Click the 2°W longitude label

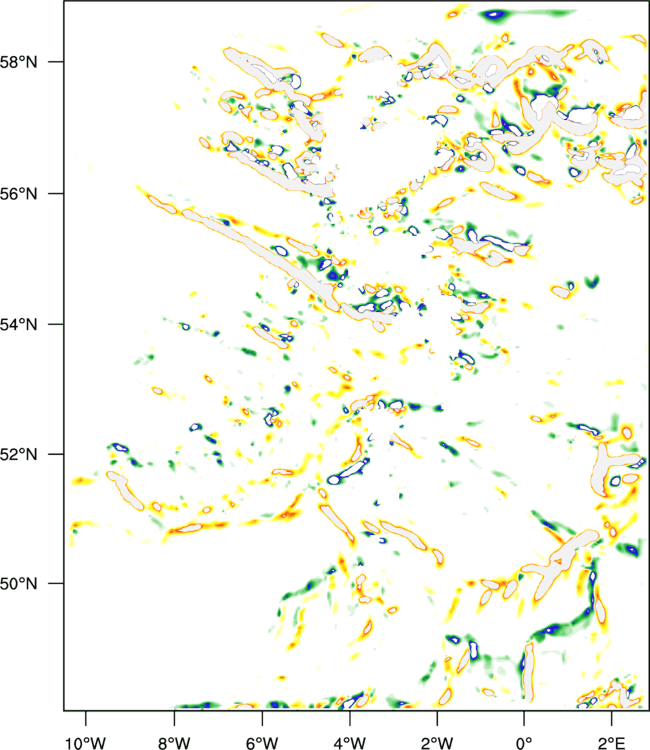(437, 742)
